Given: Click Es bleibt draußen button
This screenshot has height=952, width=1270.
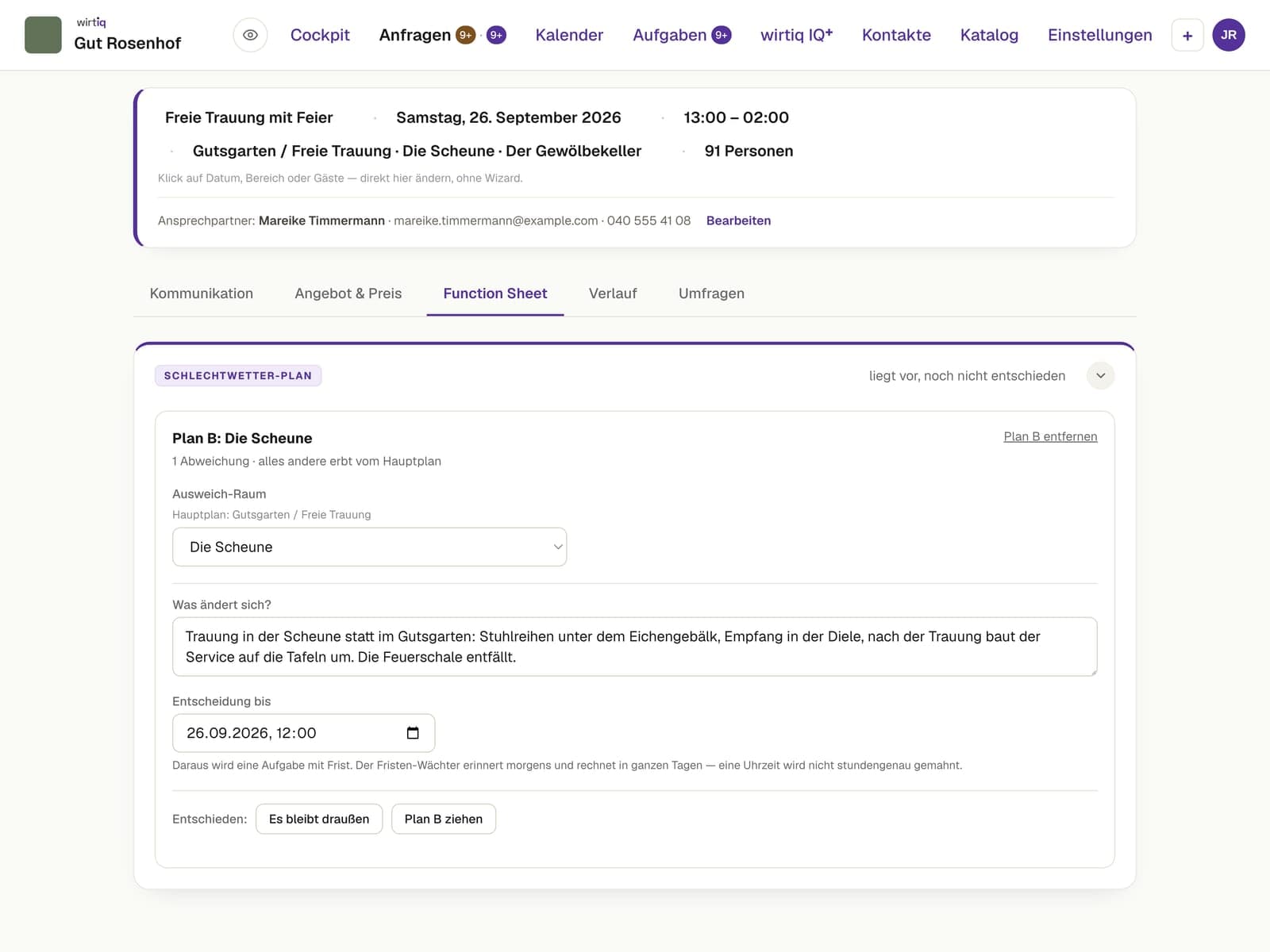Looking at the screenshot, I should (319, 819).
